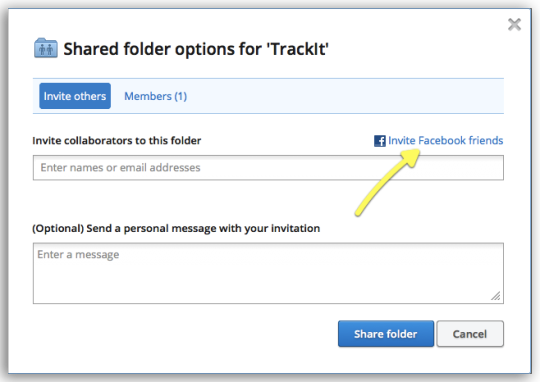Select the 'TrackIt' folder name in title
The height and width of the screenshot is (382, 540).
coord(298,49)
